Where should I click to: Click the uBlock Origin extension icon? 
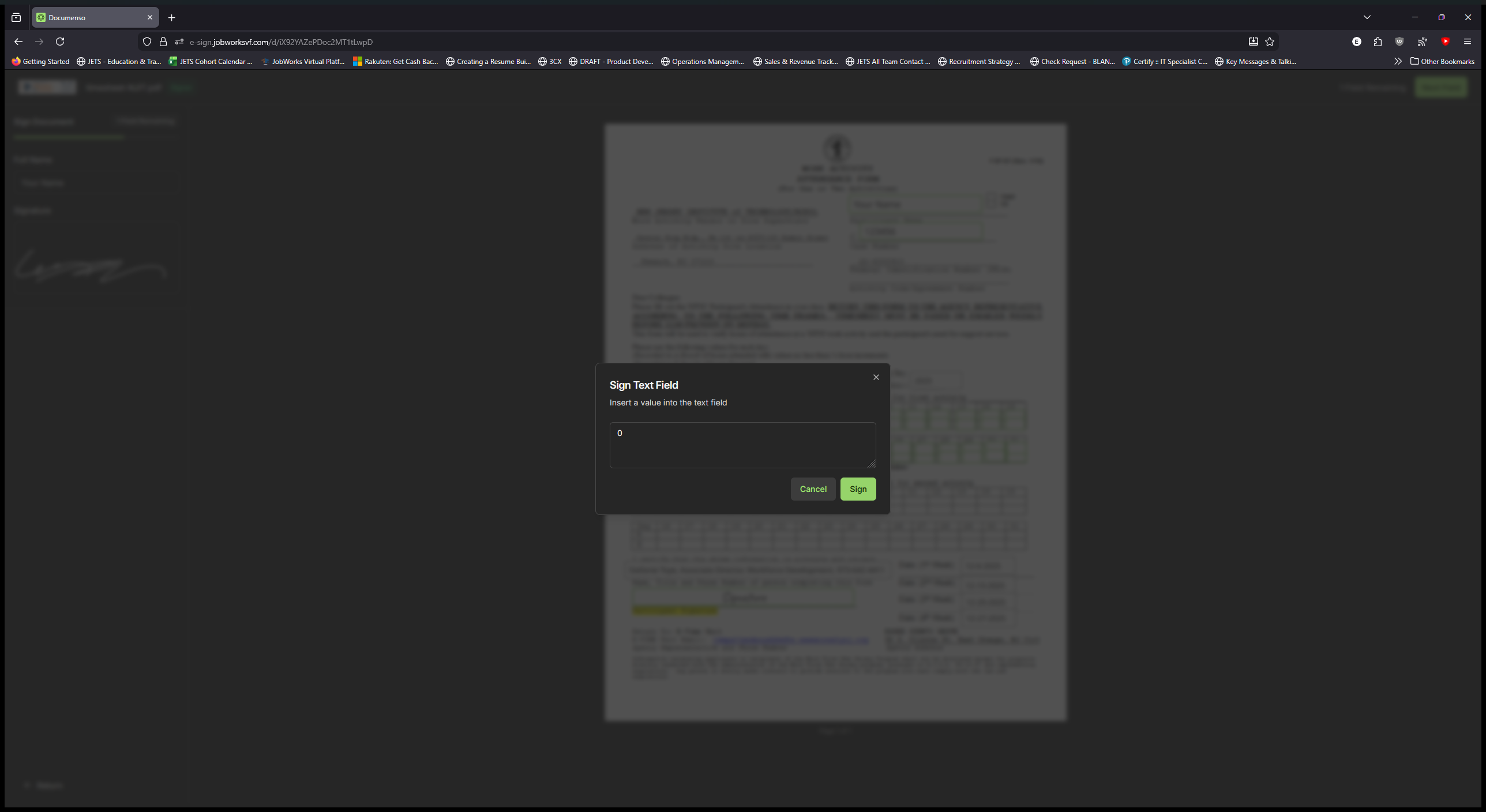(x=1399, y=42)
